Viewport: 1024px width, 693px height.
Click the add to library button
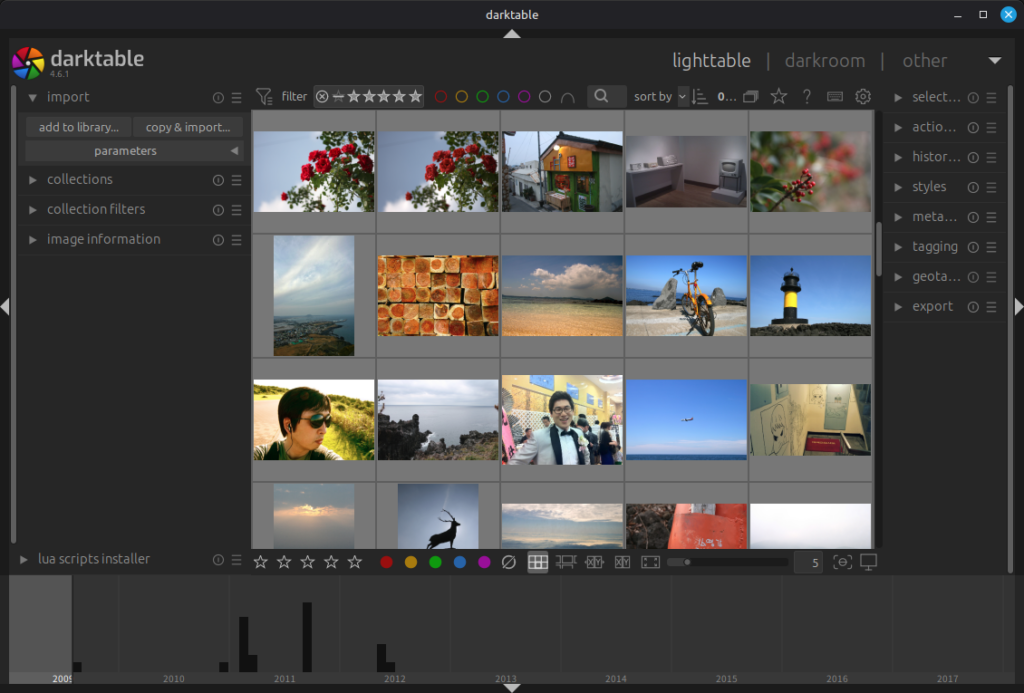(x=78, y=127)
